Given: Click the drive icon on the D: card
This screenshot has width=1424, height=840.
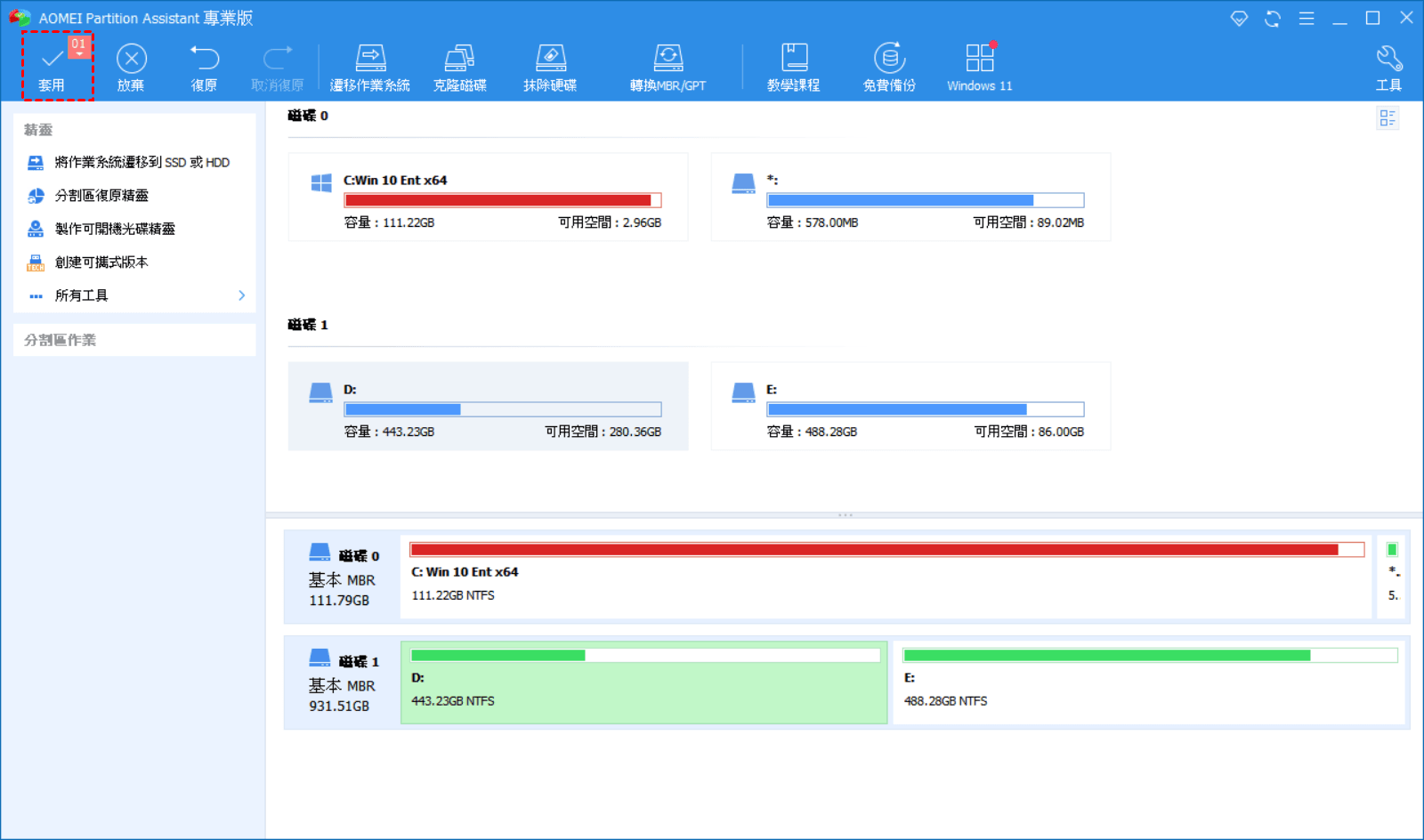Looking at the screenshot, I should [320, 392].
